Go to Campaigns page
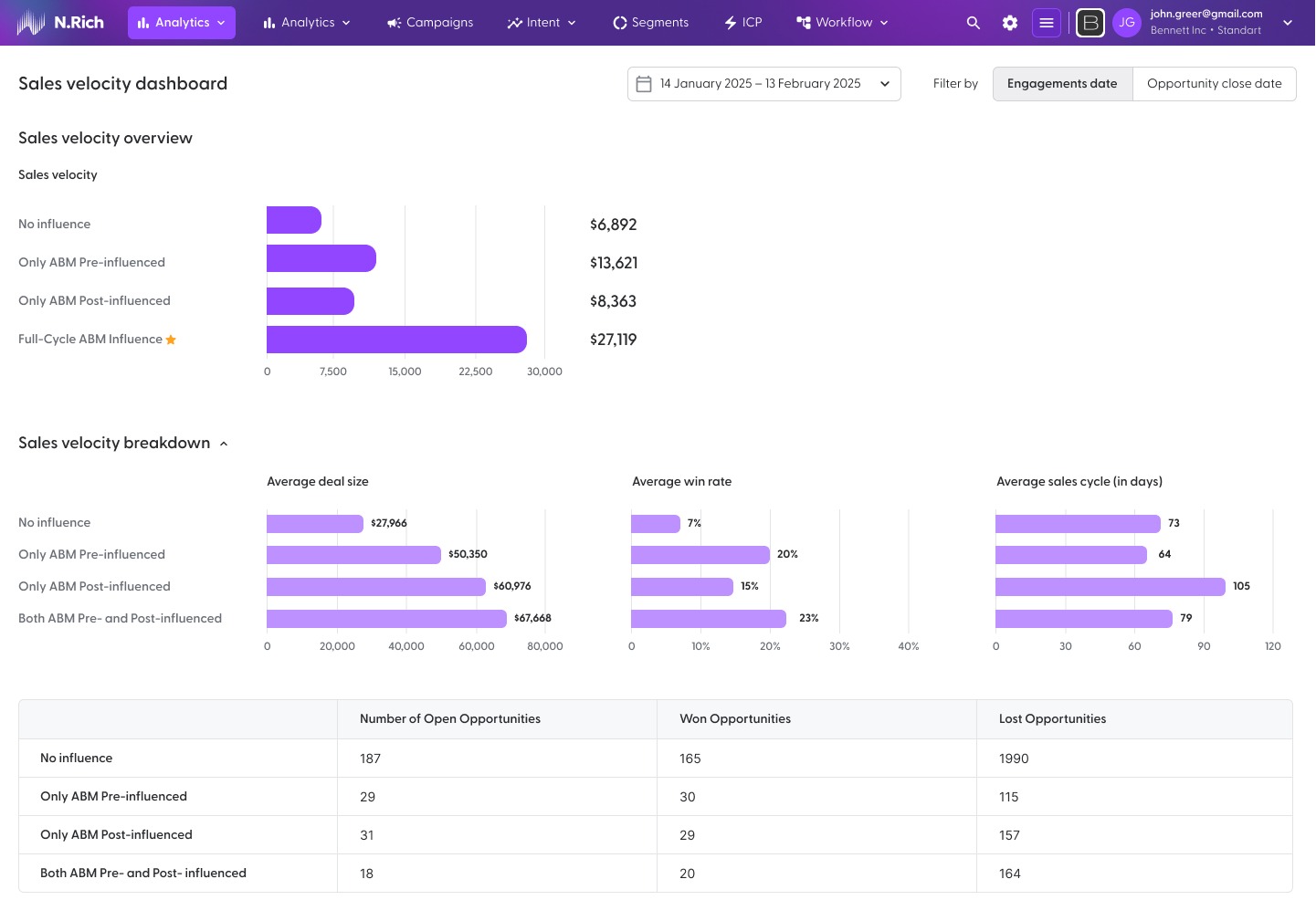The width and height of the screenshot is (1316, 921). (x=430, y=23)
